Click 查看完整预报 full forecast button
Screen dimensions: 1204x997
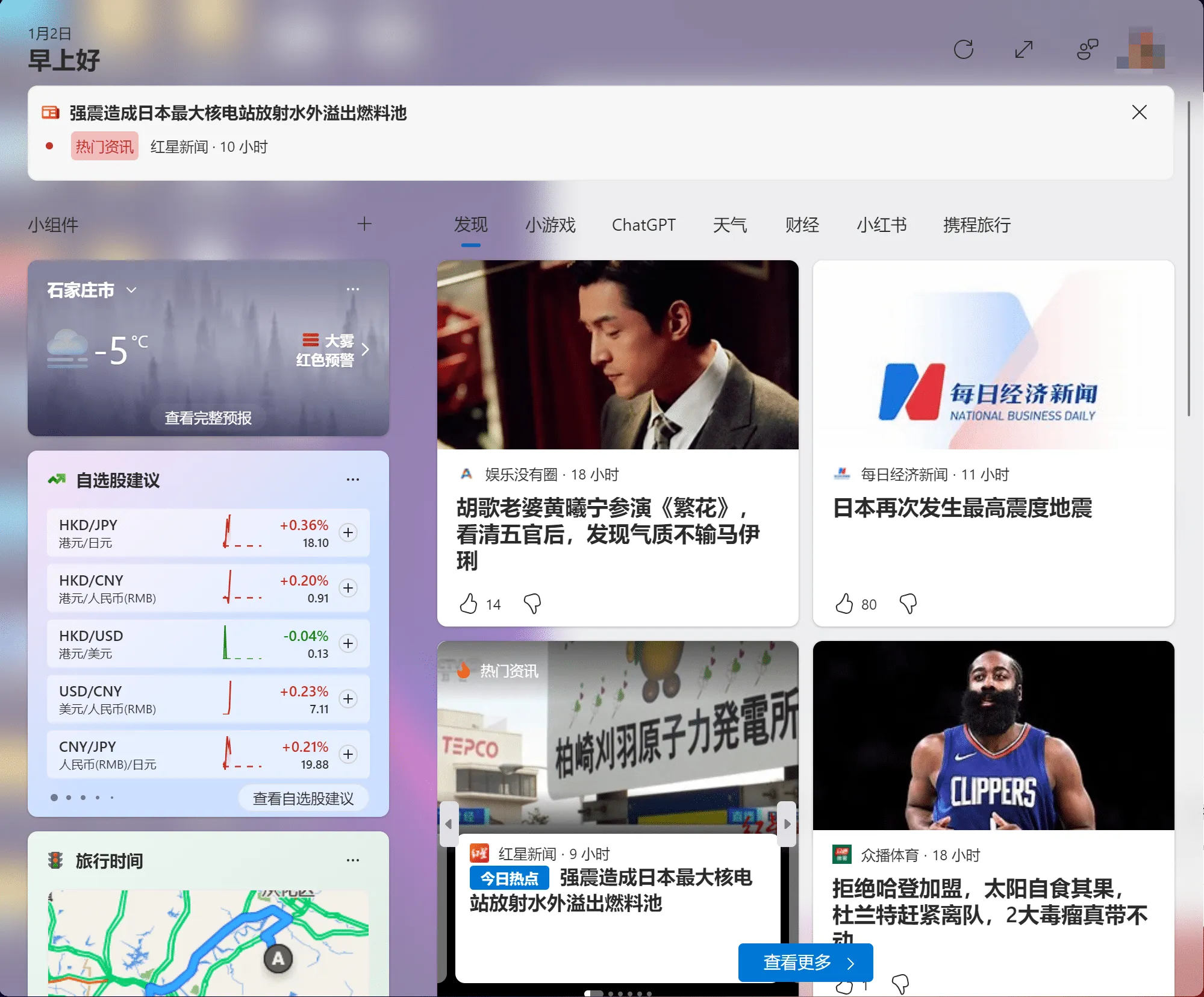click(x=208, y=417)
